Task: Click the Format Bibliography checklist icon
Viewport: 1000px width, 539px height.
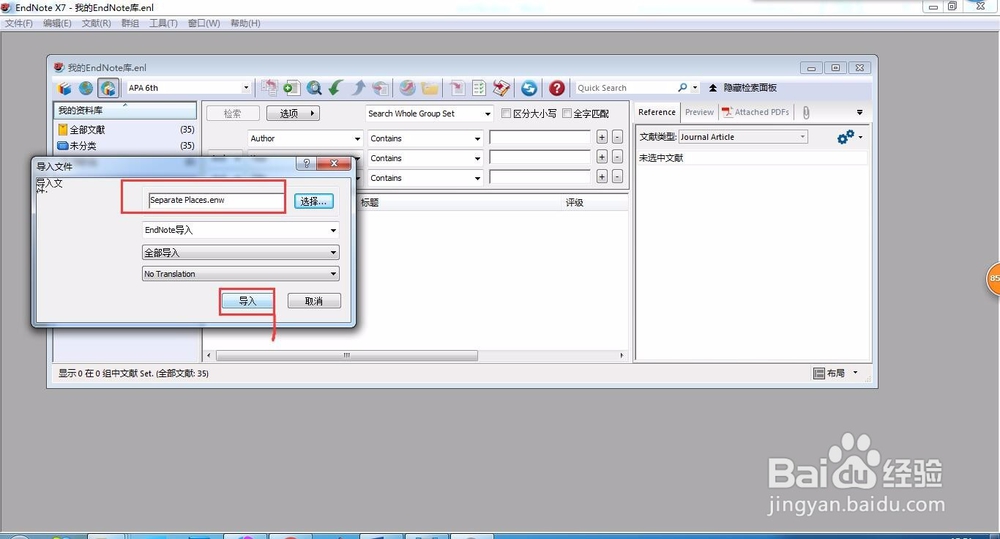Action: [479, 88]
